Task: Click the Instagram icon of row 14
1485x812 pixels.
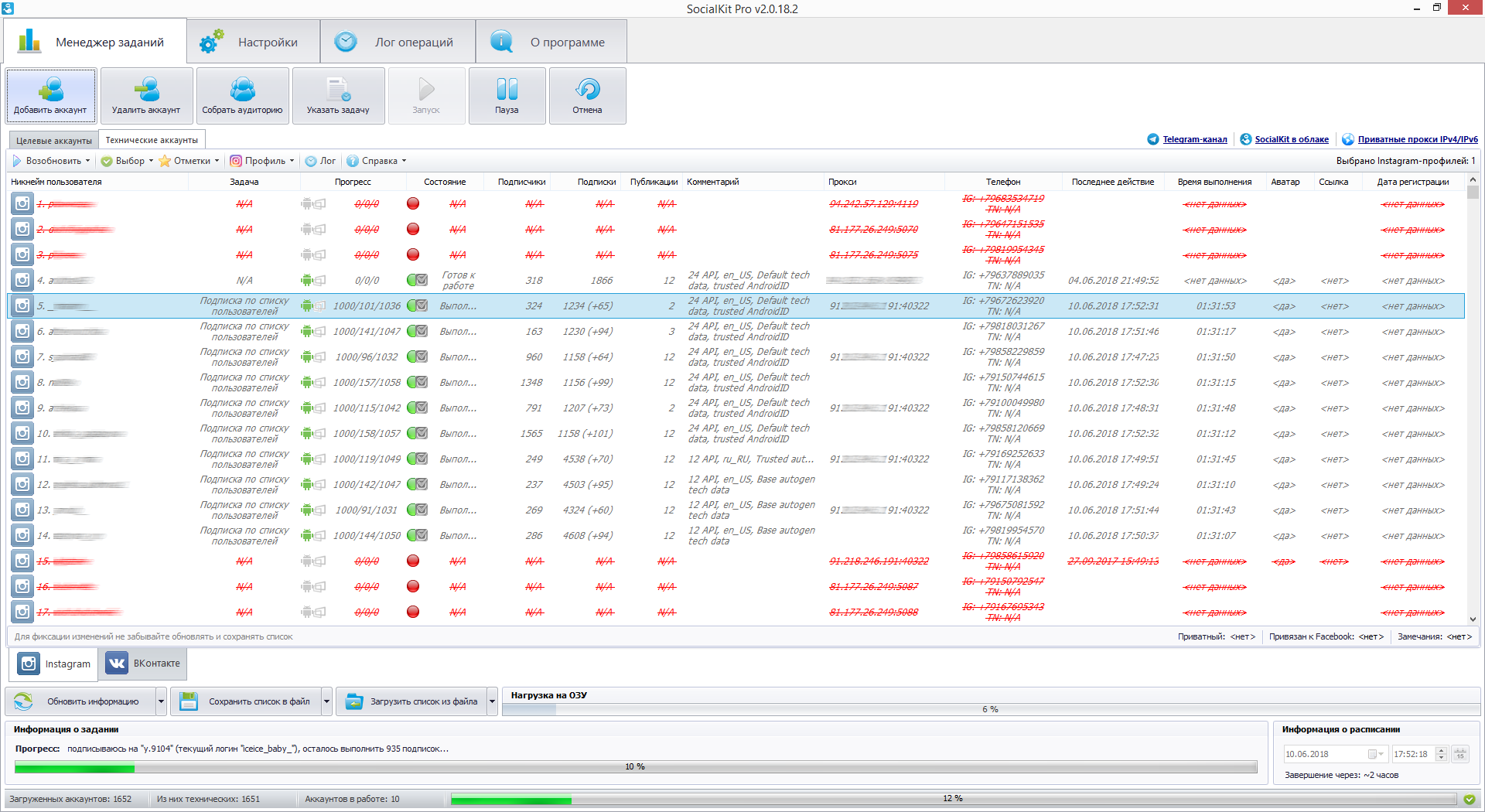Action: click(22, 535)
